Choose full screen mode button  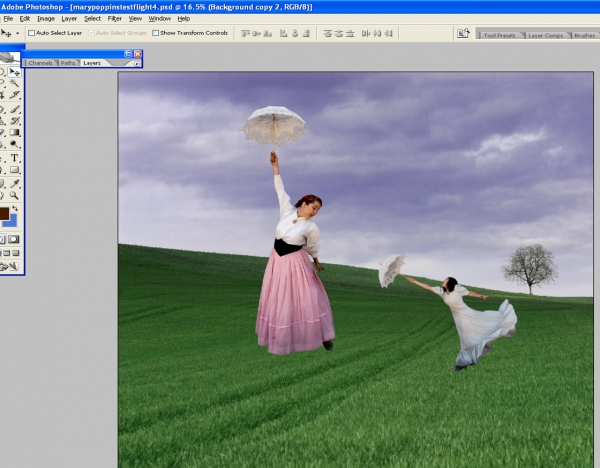coord(15,253)
